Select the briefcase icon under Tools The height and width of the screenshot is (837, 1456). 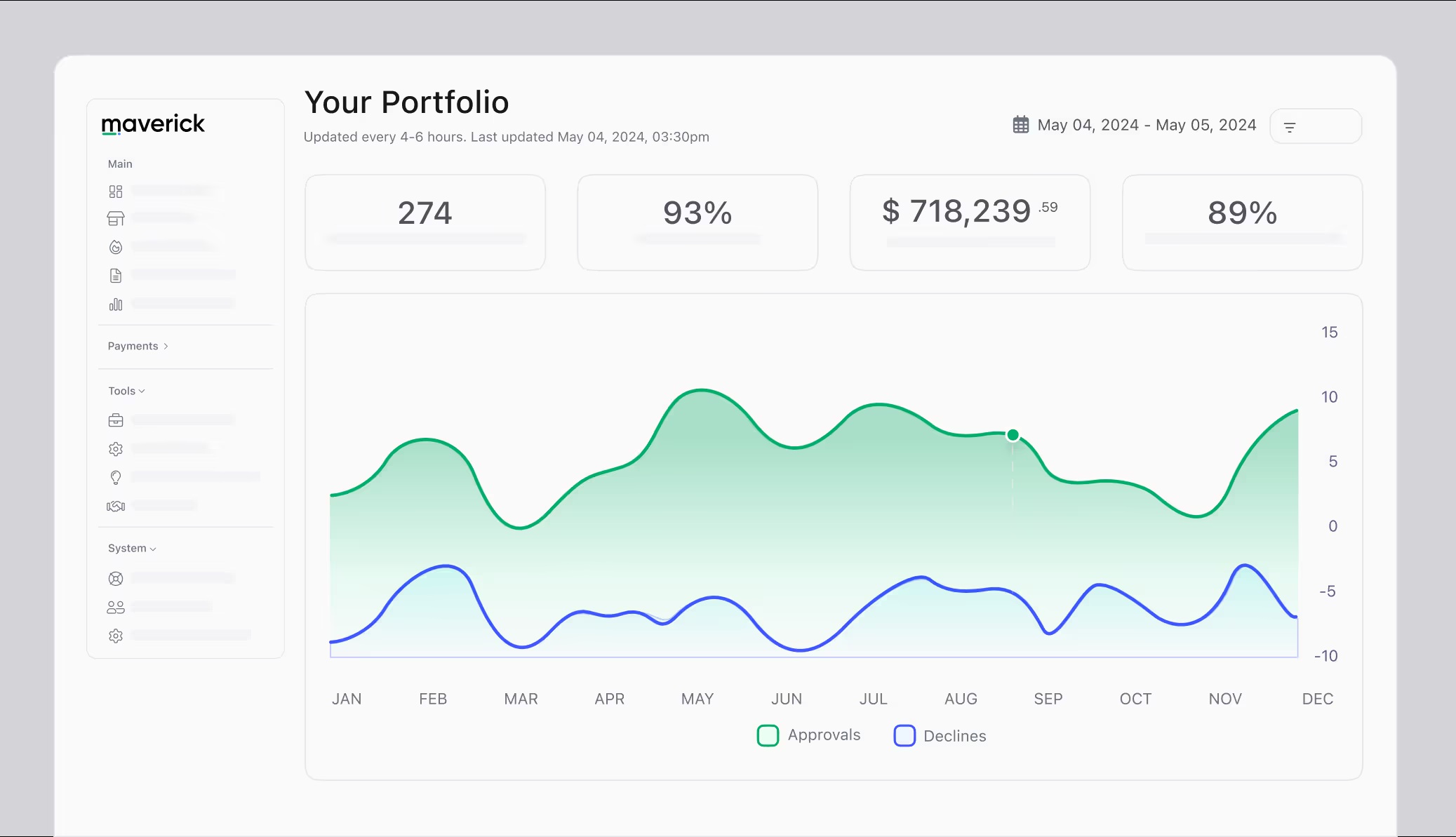(116, 420)
